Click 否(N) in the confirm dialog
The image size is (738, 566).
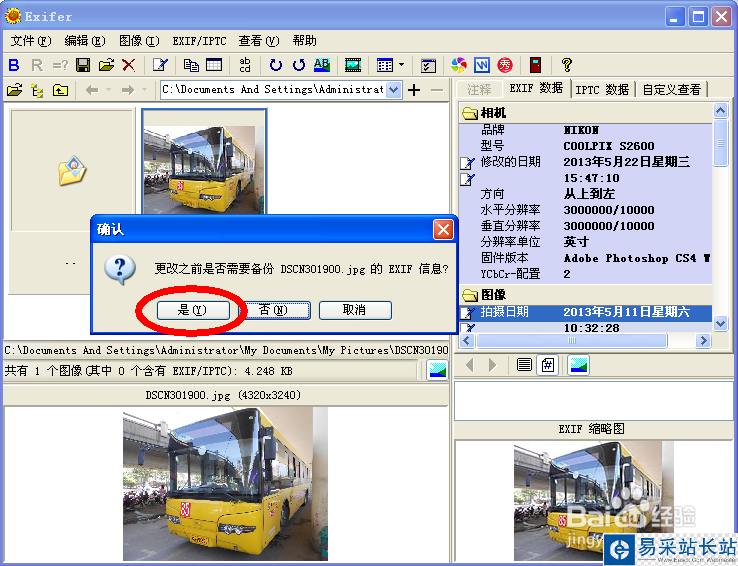click(x=273, y=310)
